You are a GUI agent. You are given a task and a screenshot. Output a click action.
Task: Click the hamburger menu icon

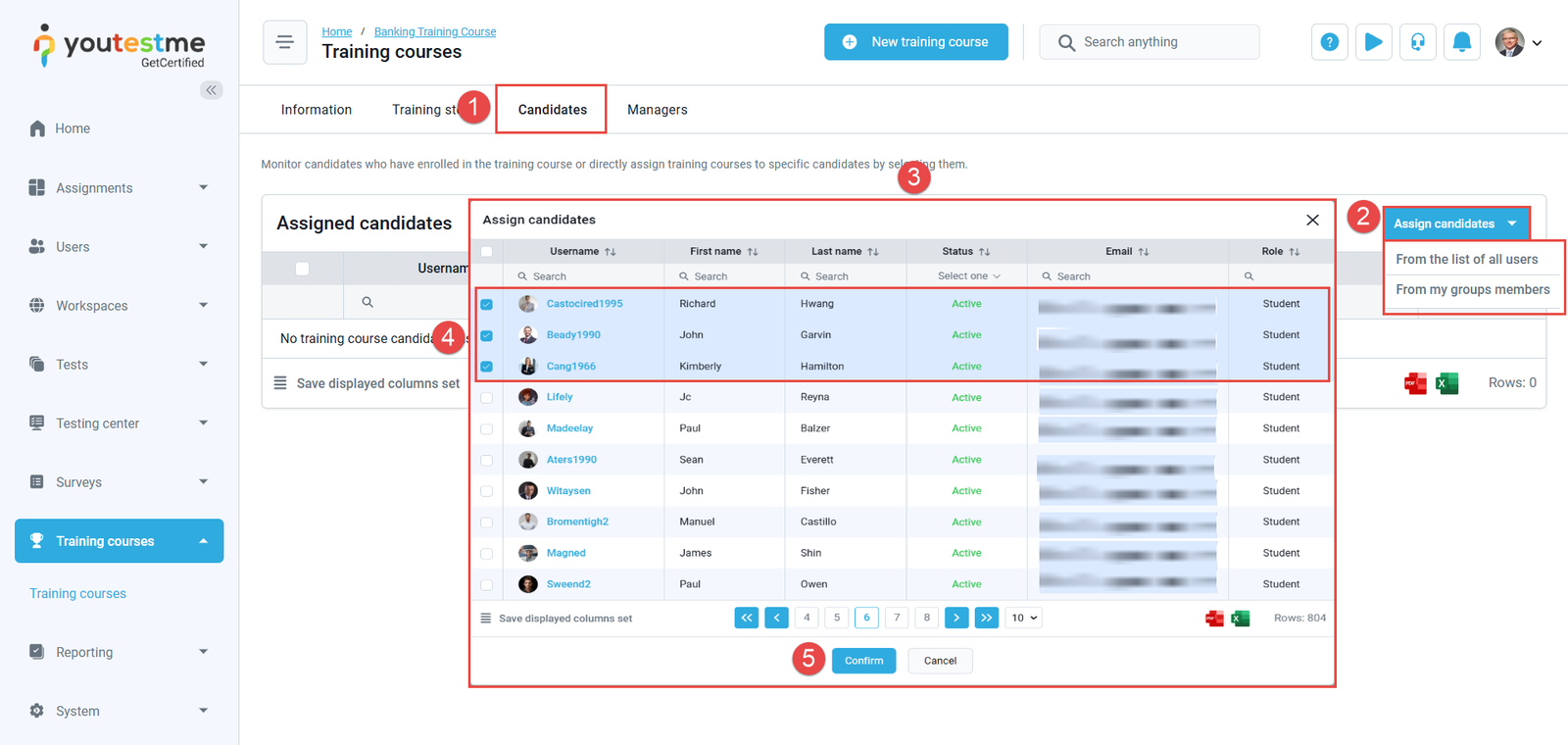click(285, 42)
